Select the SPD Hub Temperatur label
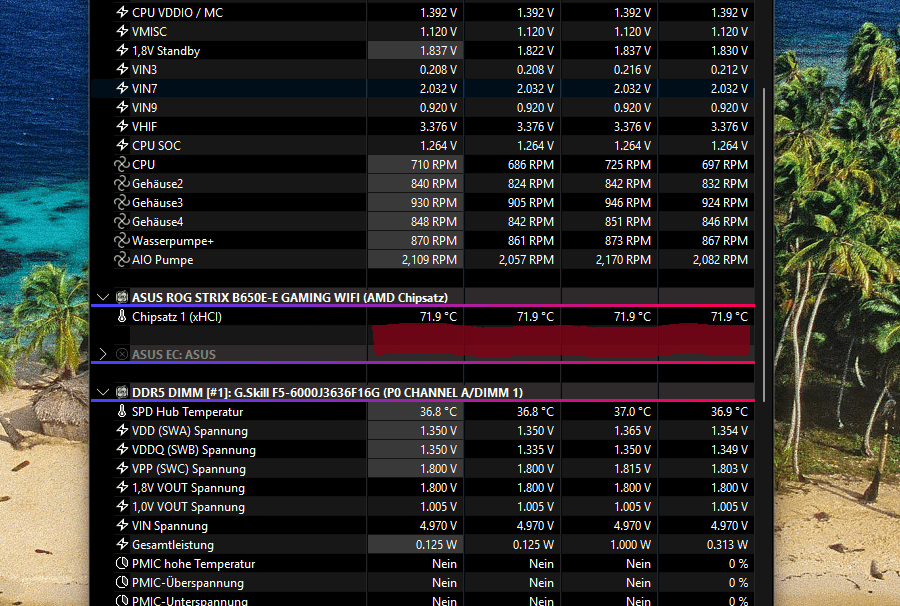Screen dimensions: 900x606 [187, 411]
